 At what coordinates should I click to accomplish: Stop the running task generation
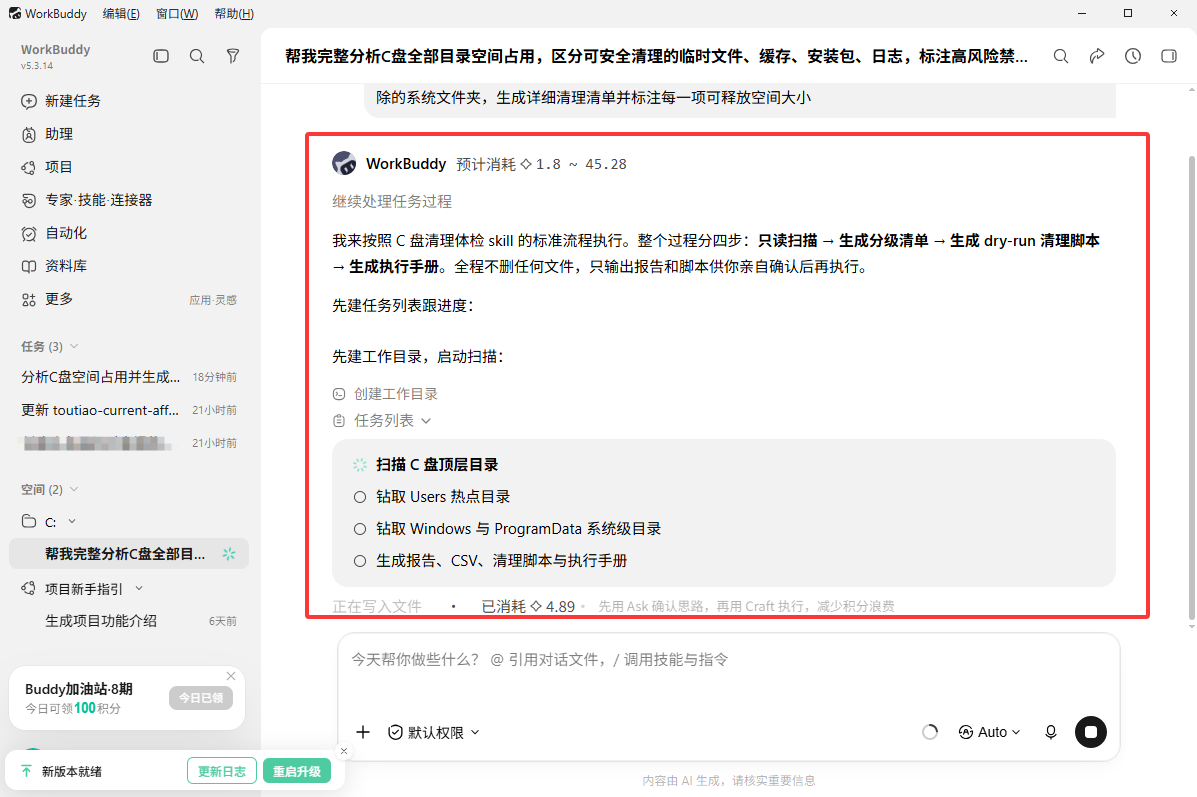[1091, 732]
